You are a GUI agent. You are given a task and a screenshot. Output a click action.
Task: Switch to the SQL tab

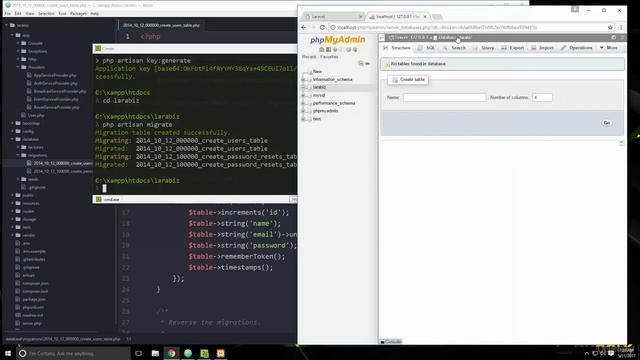click(x=426, y=48)
